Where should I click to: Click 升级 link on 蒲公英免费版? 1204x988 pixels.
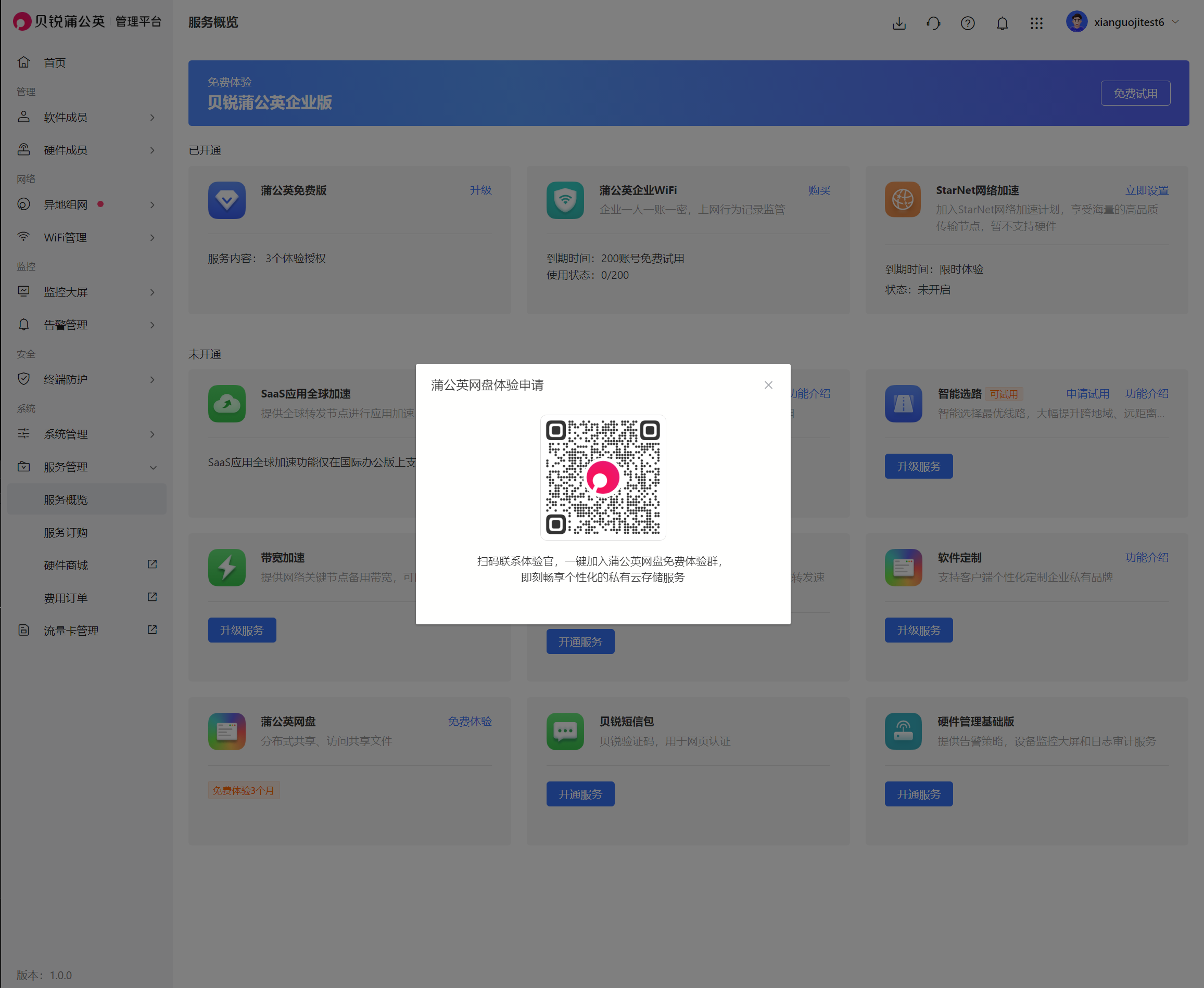coord(480,190)
